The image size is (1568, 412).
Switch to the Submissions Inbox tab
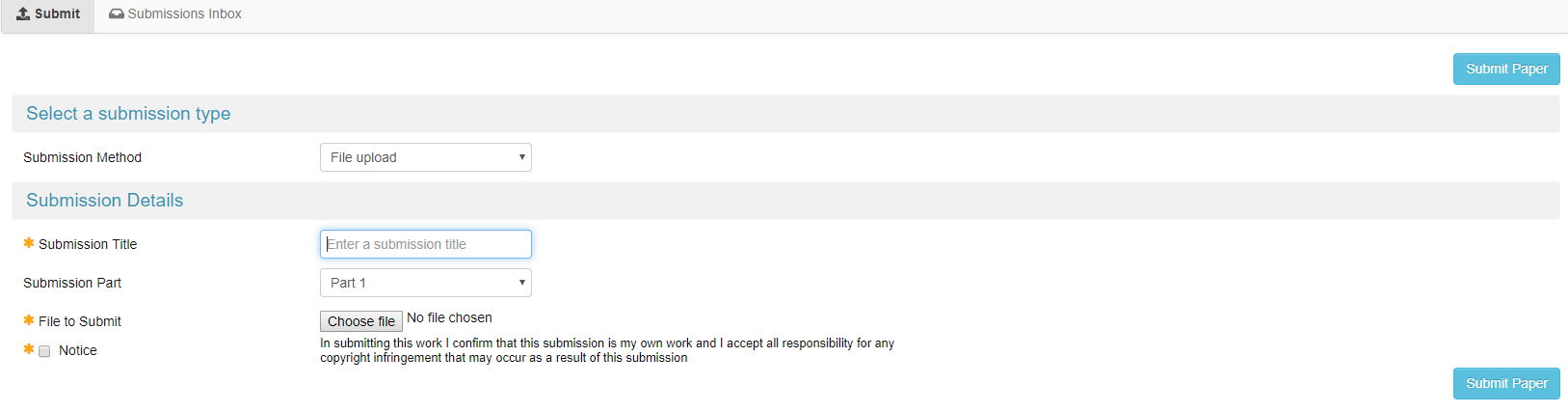175,14
